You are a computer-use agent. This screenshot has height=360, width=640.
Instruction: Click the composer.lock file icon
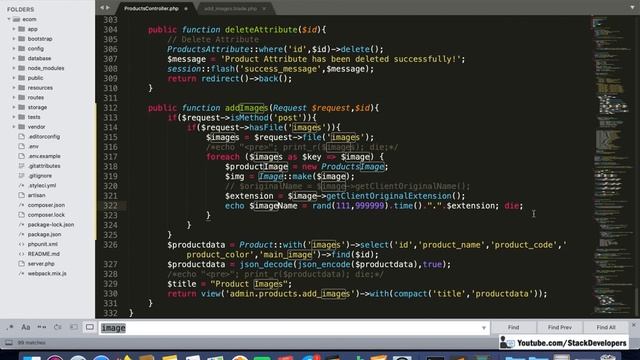point(22,215)
